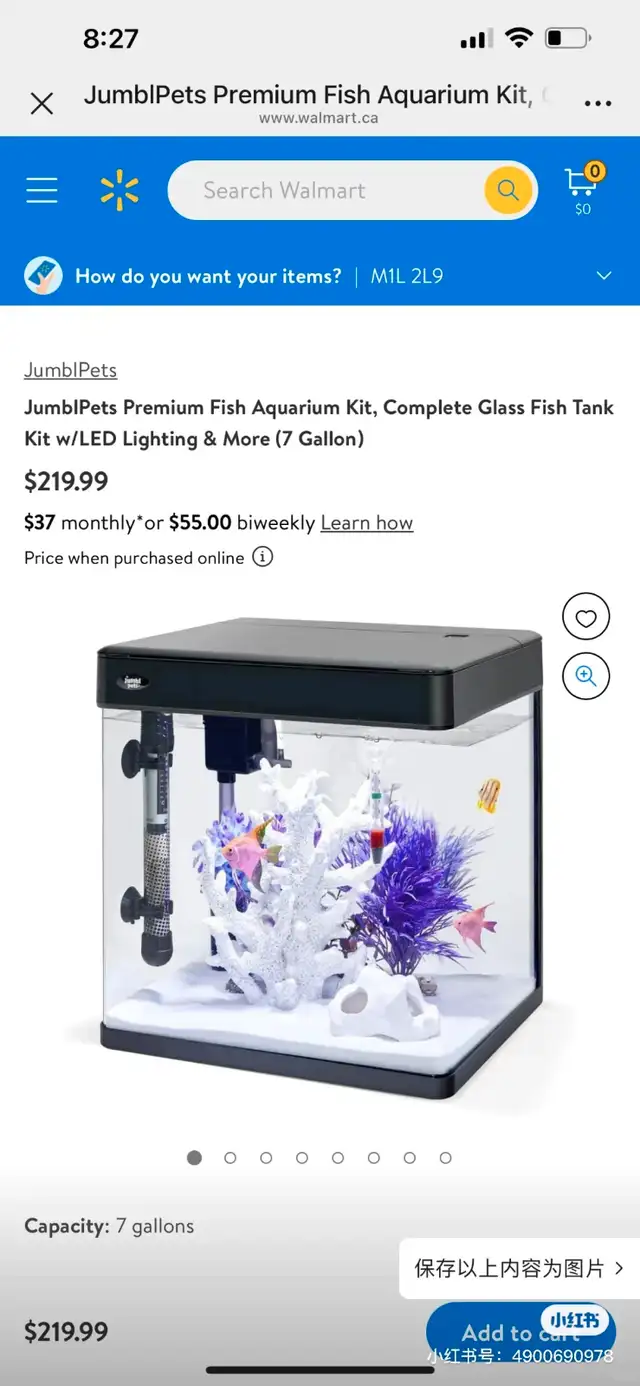Tap the How do you want your items banner
This screenshot has width=640, height=1386.
point(320,276)
